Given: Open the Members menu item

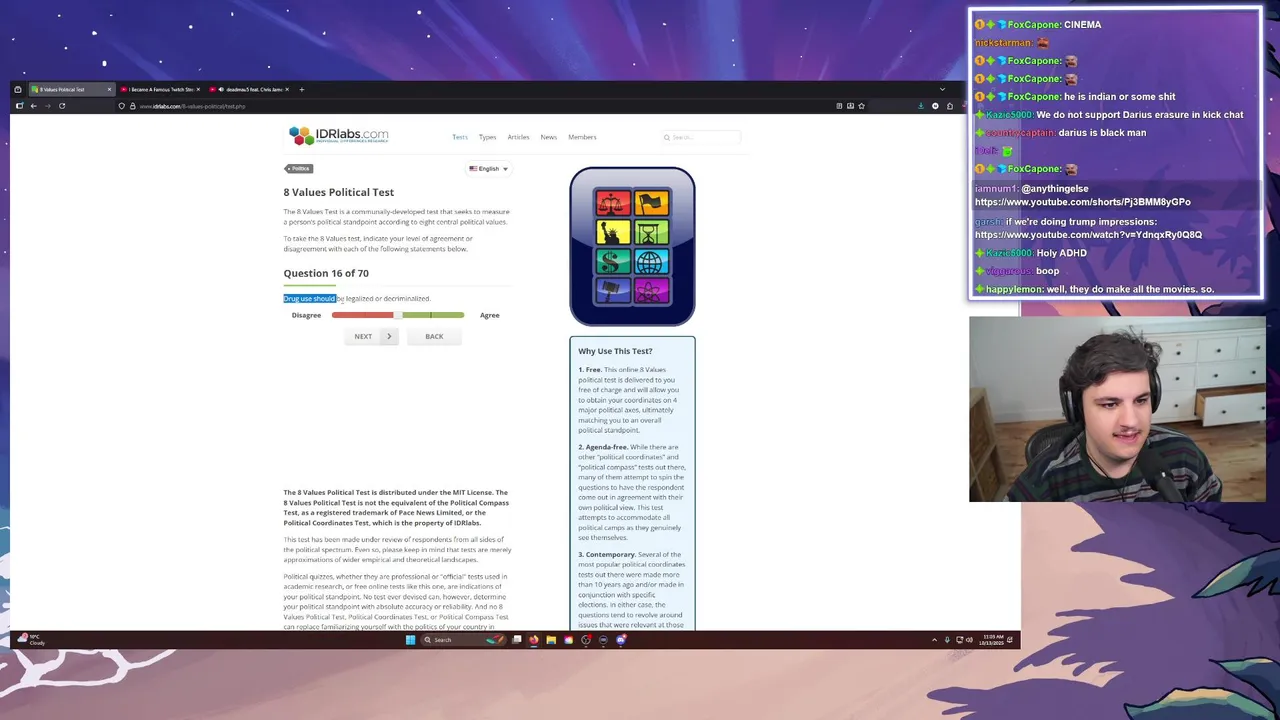Looking at the screenshot, I should coord(582,137).
